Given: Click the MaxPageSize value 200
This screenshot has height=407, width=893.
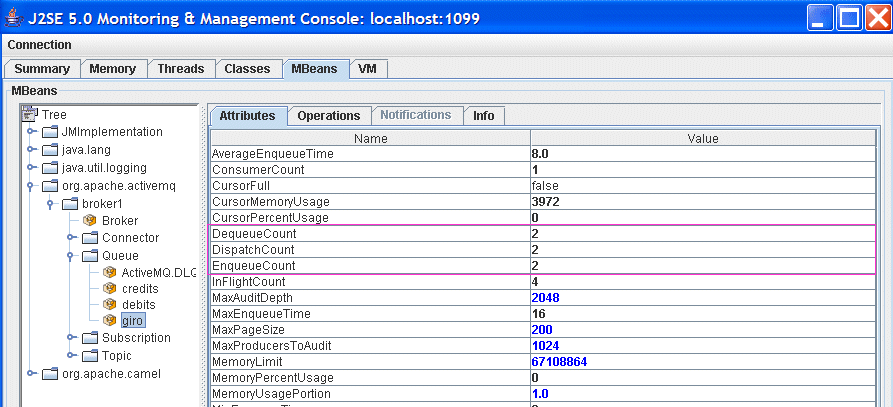Looking at the screenshot, I should point(543,330).
